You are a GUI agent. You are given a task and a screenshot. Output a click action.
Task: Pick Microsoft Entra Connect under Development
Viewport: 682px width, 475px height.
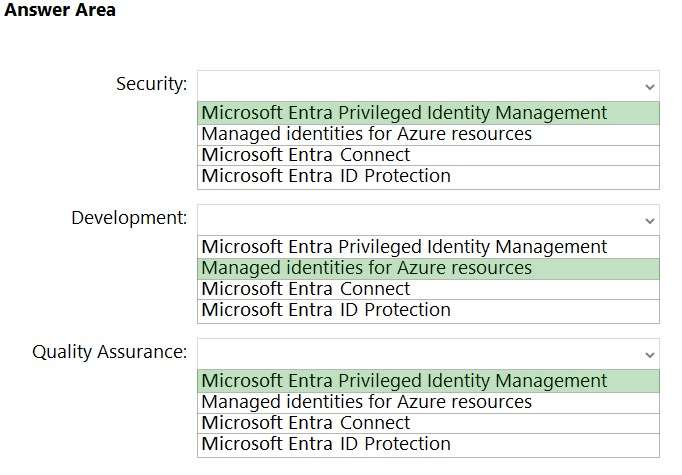(x=305, y=289)
